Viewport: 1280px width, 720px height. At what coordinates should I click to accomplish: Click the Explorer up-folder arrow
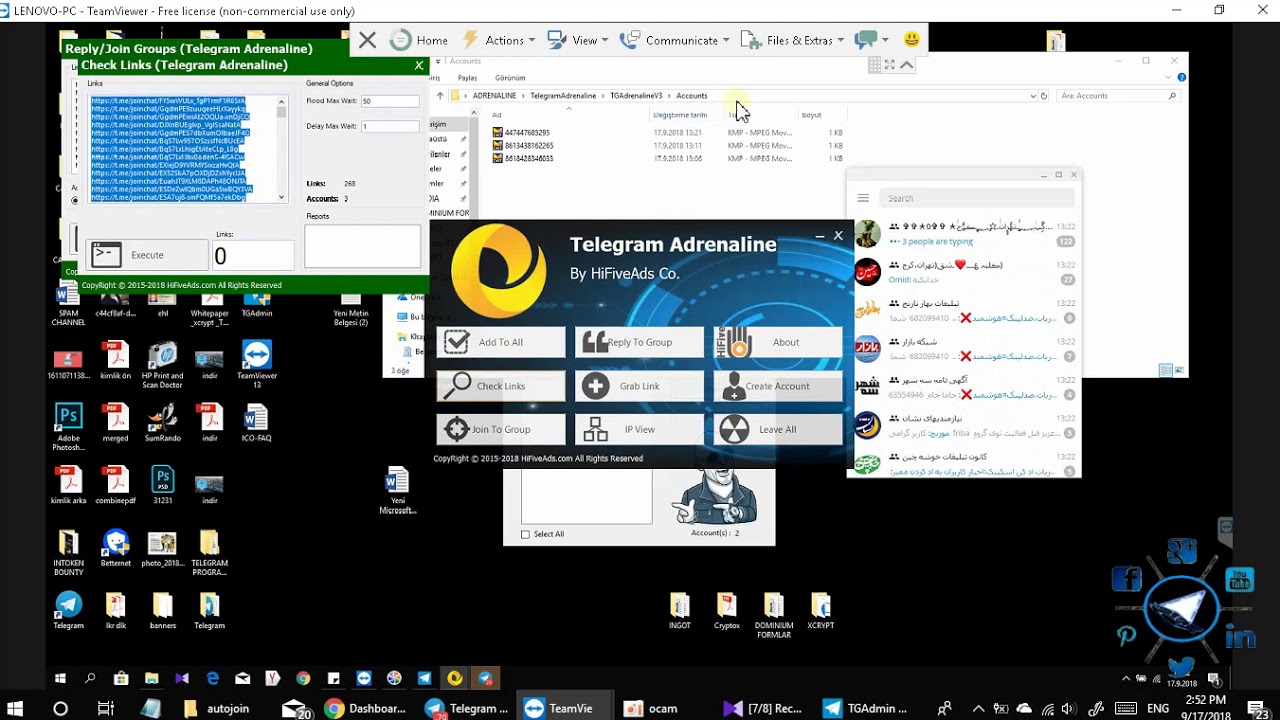pyautogui.click(x=440, y=96)
